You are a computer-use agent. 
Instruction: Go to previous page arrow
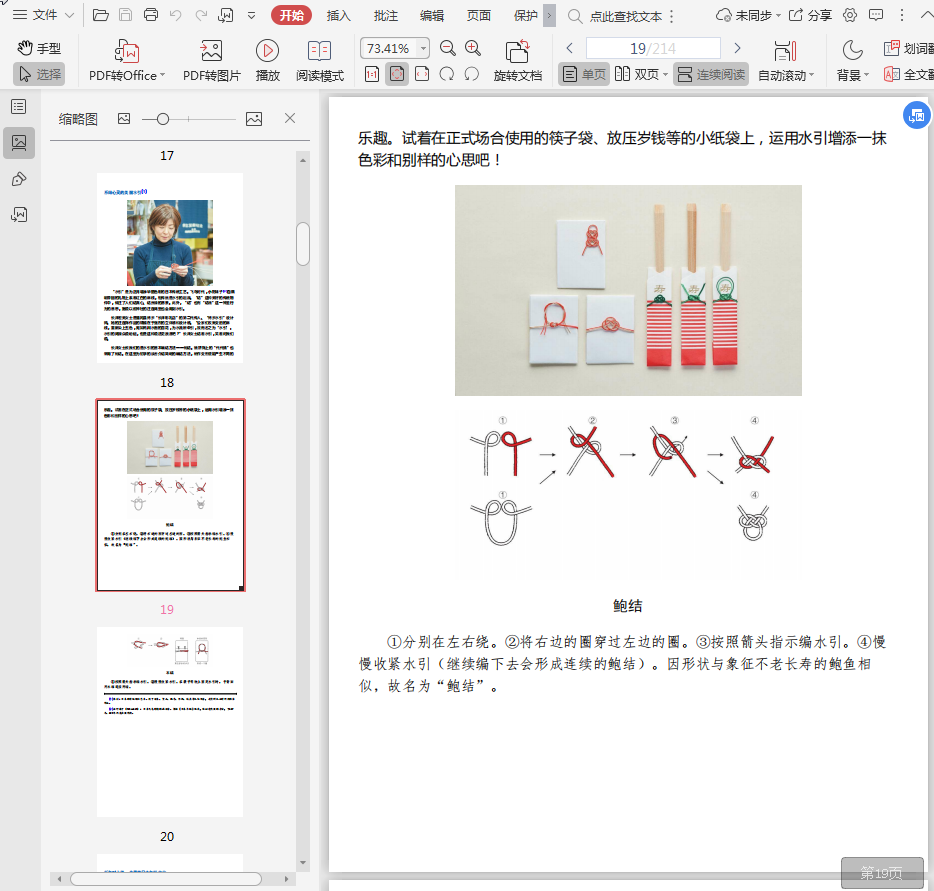pos(569,48)
